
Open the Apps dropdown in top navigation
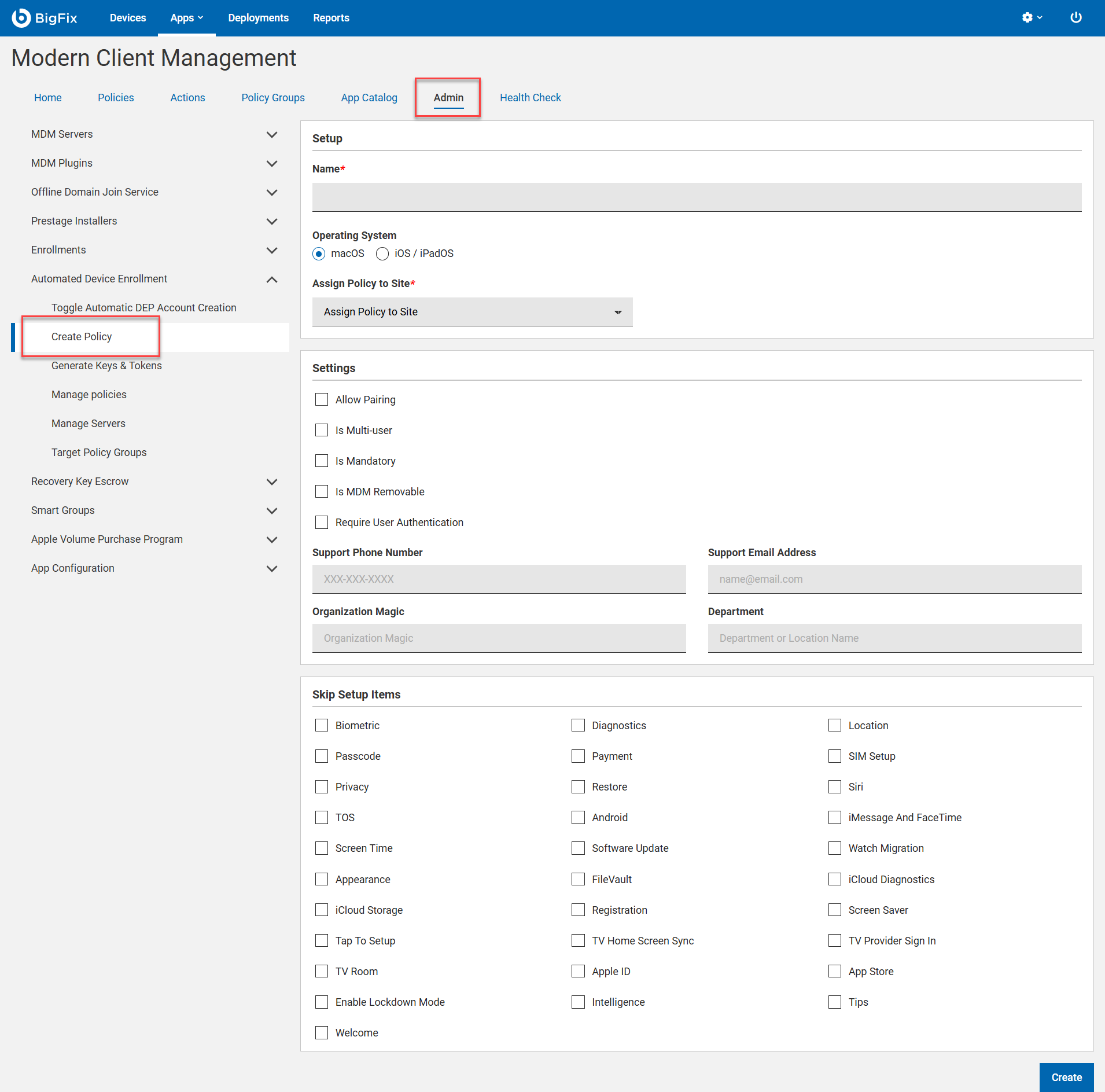[186, 18]
